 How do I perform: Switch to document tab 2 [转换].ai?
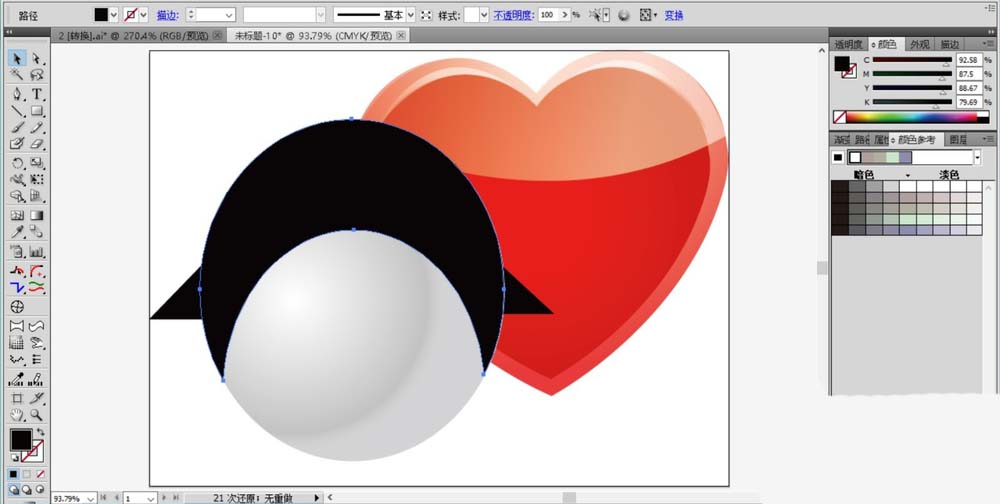click(133, 36)
